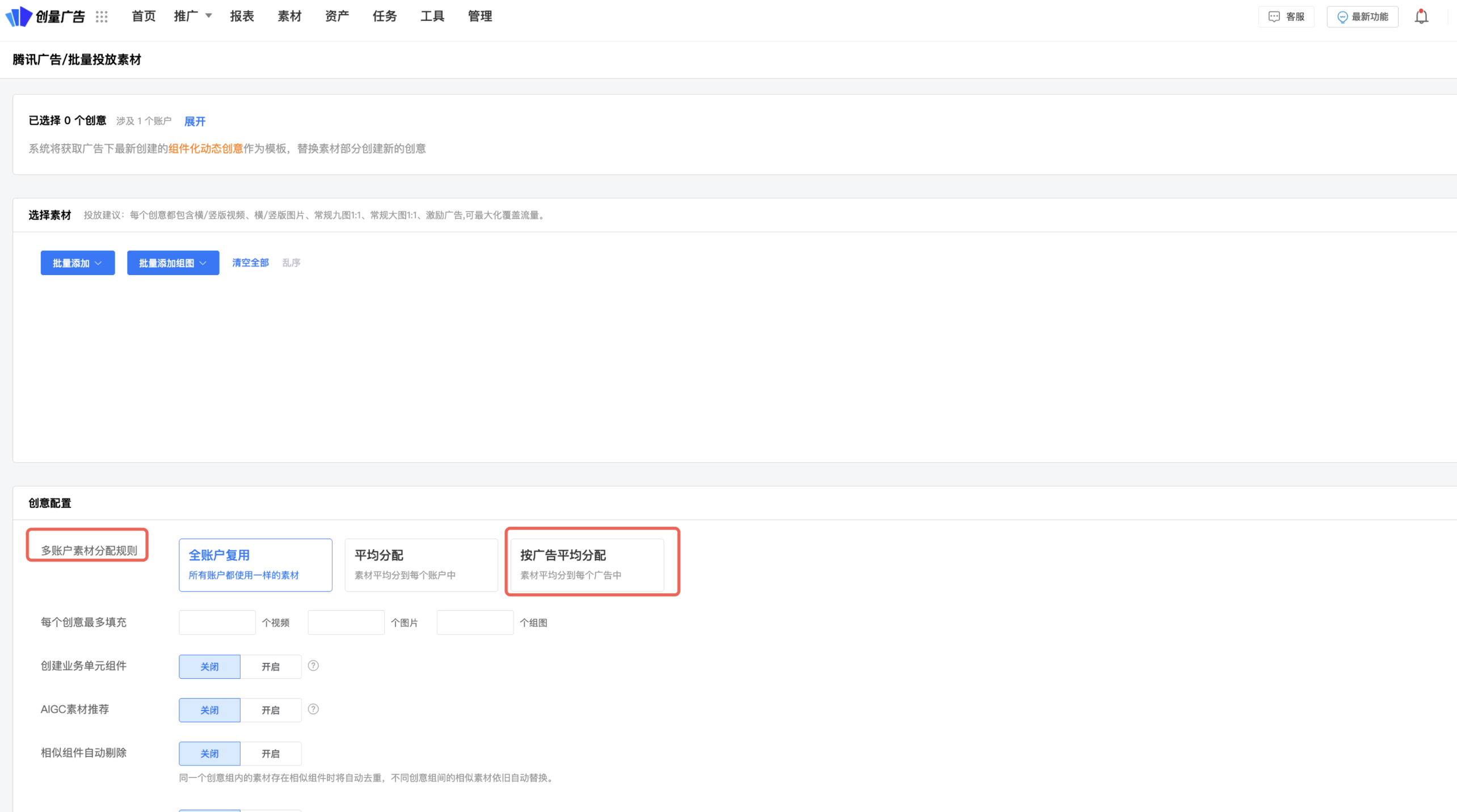Open 工具 menu
Image resolution: width=1457 pixels, height=812 pixels.
[432, 16]
